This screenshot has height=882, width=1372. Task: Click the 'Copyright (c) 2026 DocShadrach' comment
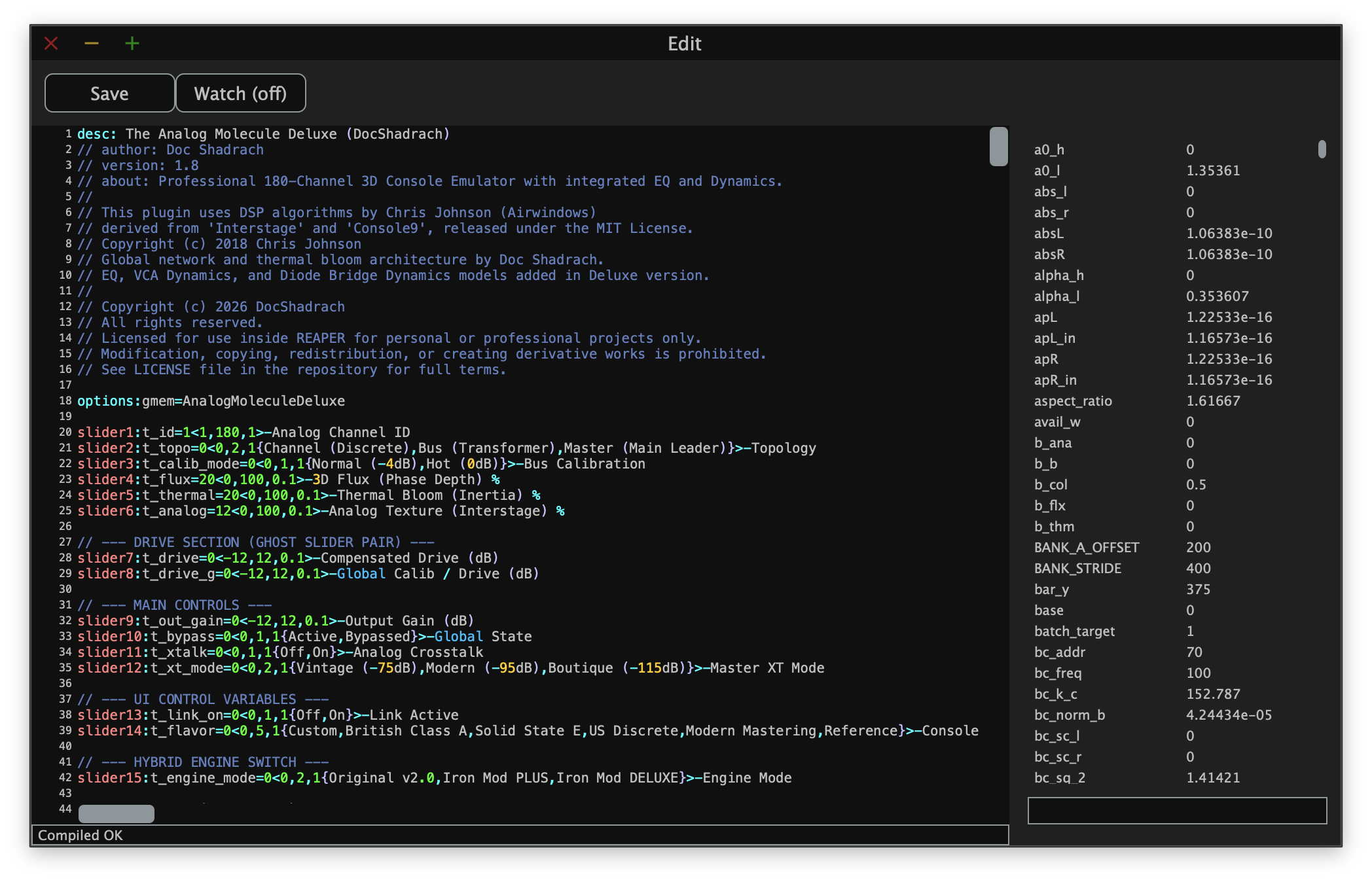(x=211, y=307)
